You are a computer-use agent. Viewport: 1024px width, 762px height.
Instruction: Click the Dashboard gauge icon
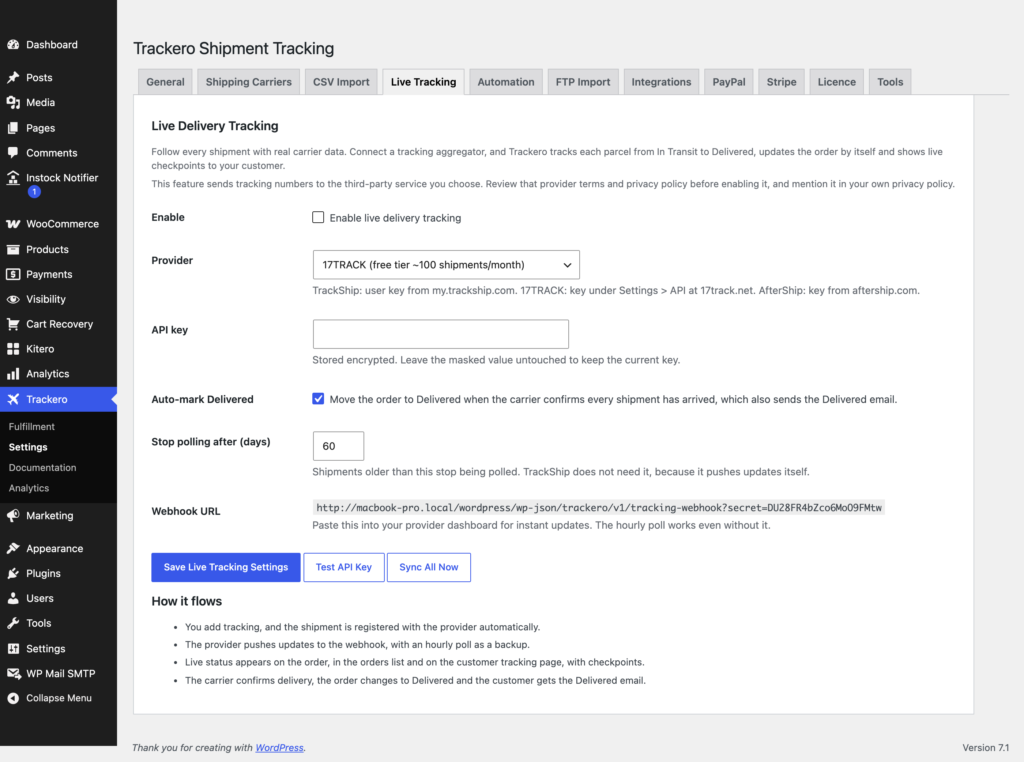tap(13, 44)
